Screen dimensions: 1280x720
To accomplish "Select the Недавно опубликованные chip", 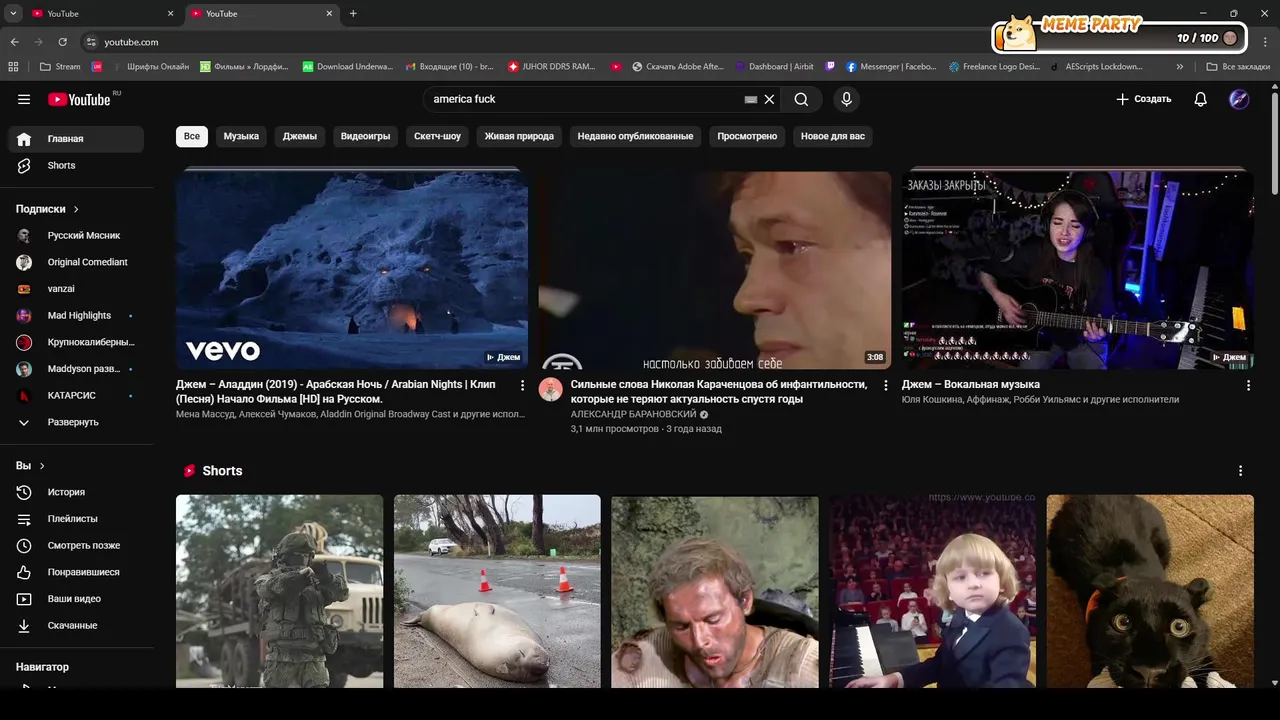I will (635, 136).
